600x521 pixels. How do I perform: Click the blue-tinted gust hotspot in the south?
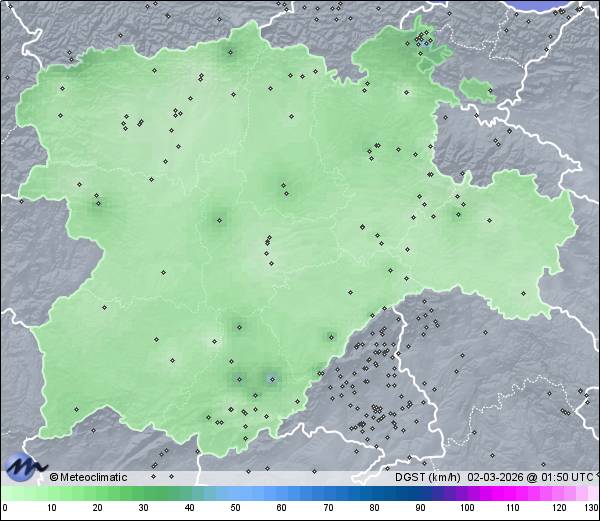[x=269, y=378]
